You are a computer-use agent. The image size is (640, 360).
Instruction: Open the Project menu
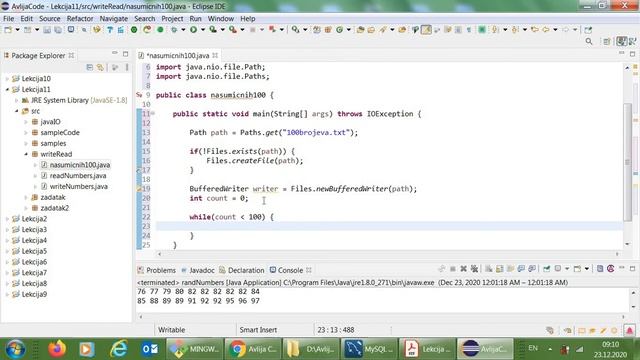pyautogui.click(x=172, y=18)
